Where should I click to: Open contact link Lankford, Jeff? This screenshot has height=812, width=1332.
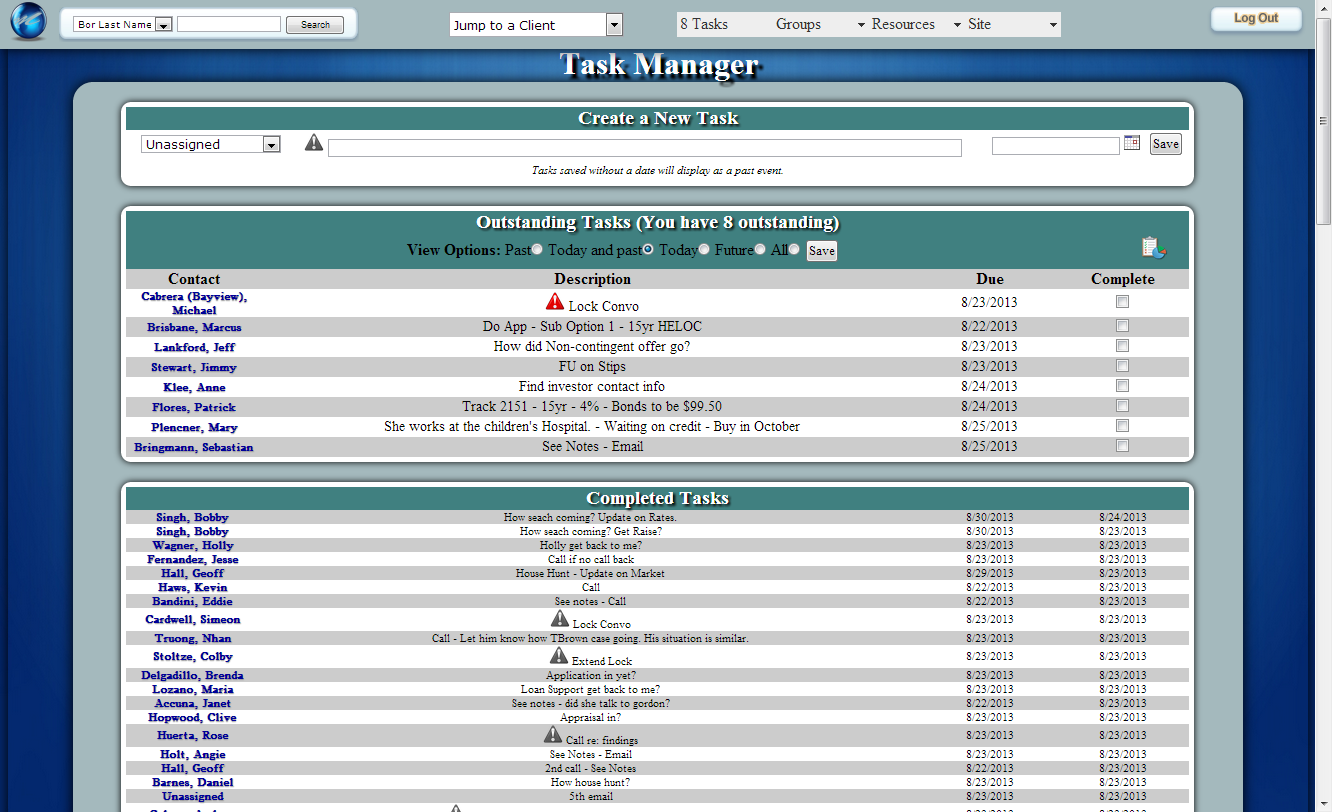(194, 347)
